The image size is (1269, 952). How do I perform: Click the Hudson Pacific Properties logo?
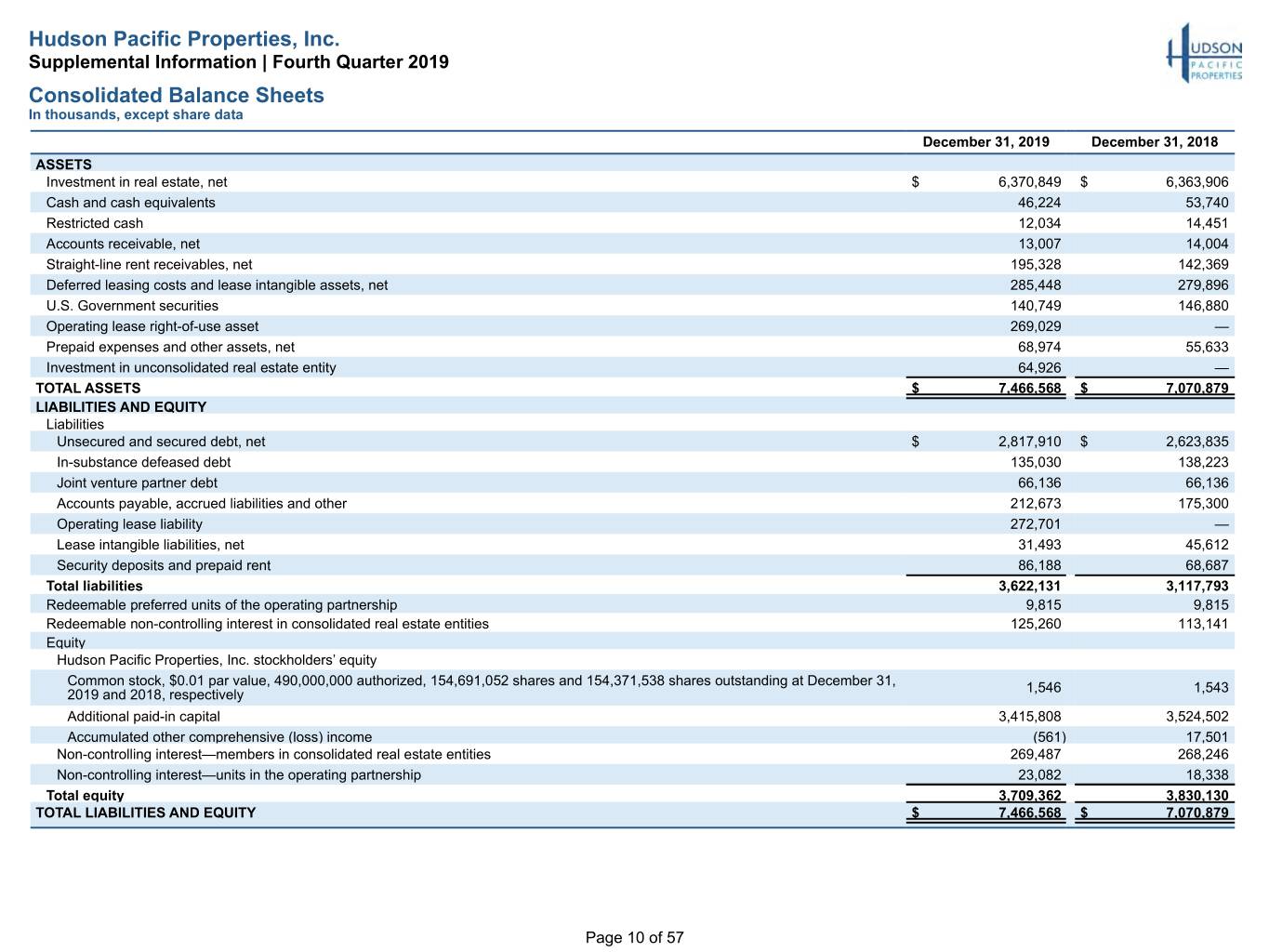pyautogui.click(x=1204, y=54)
